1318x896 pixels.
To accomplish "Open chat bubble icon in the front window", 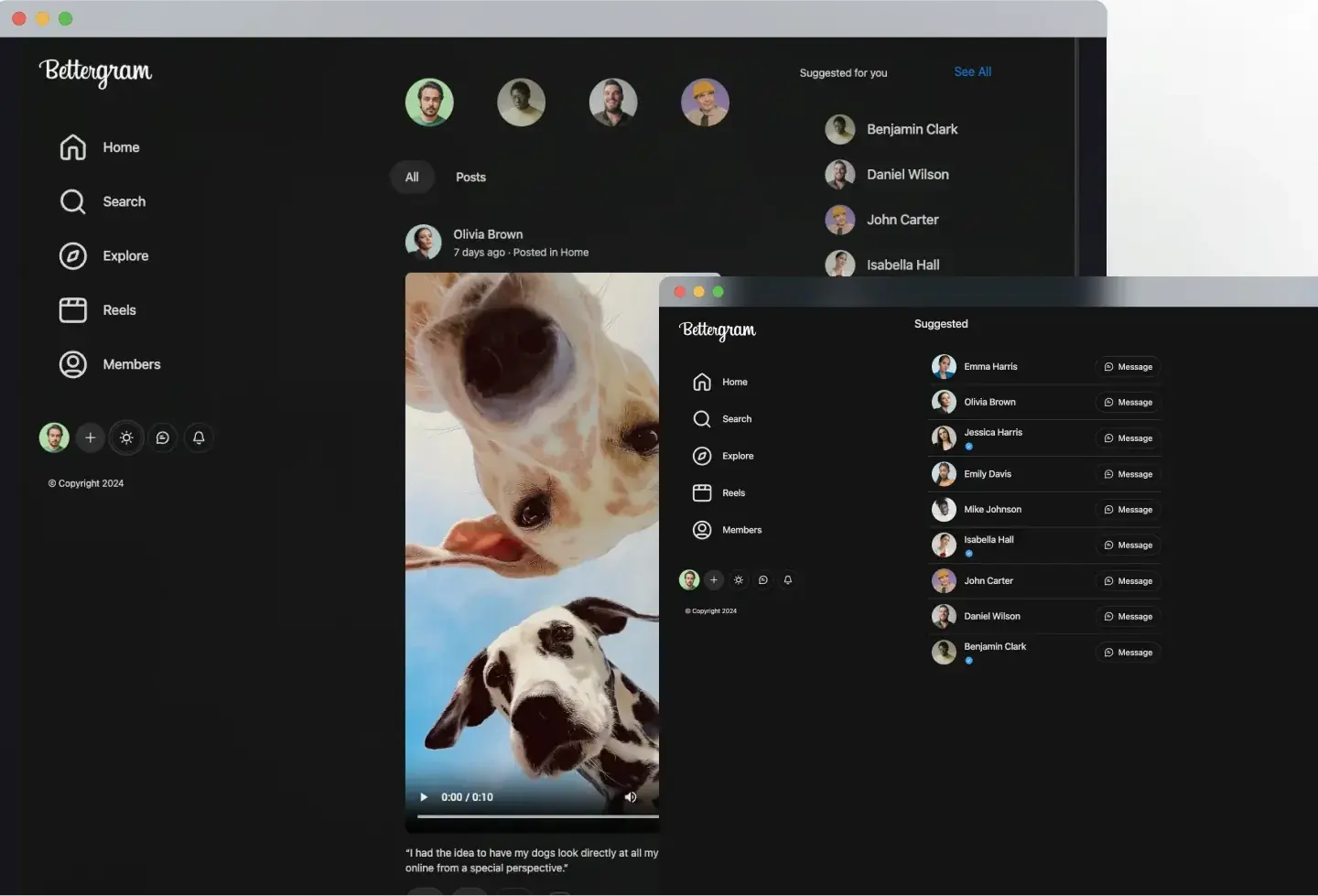I will 763,579.
